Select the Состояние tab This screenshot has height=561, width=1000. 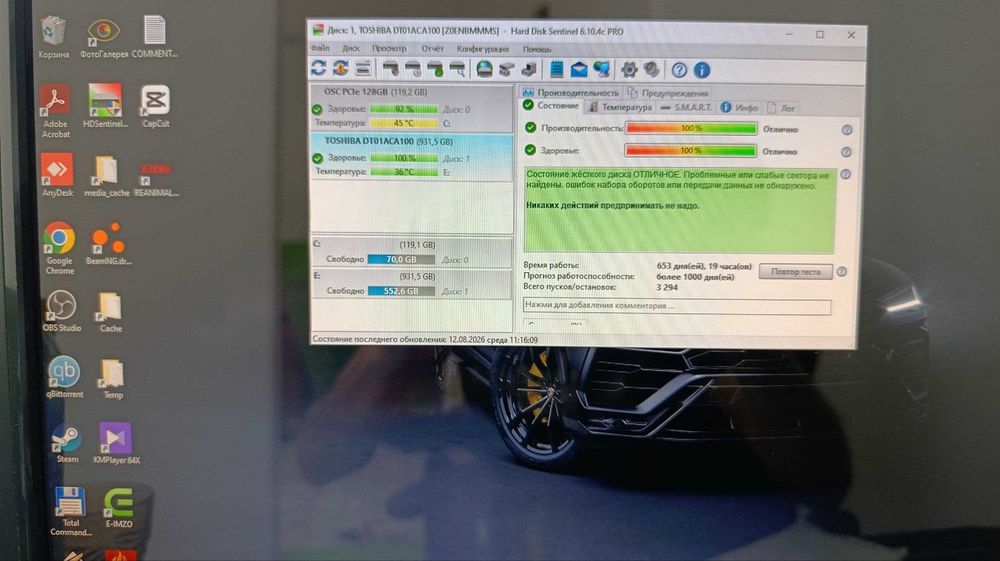click(551, 106)
